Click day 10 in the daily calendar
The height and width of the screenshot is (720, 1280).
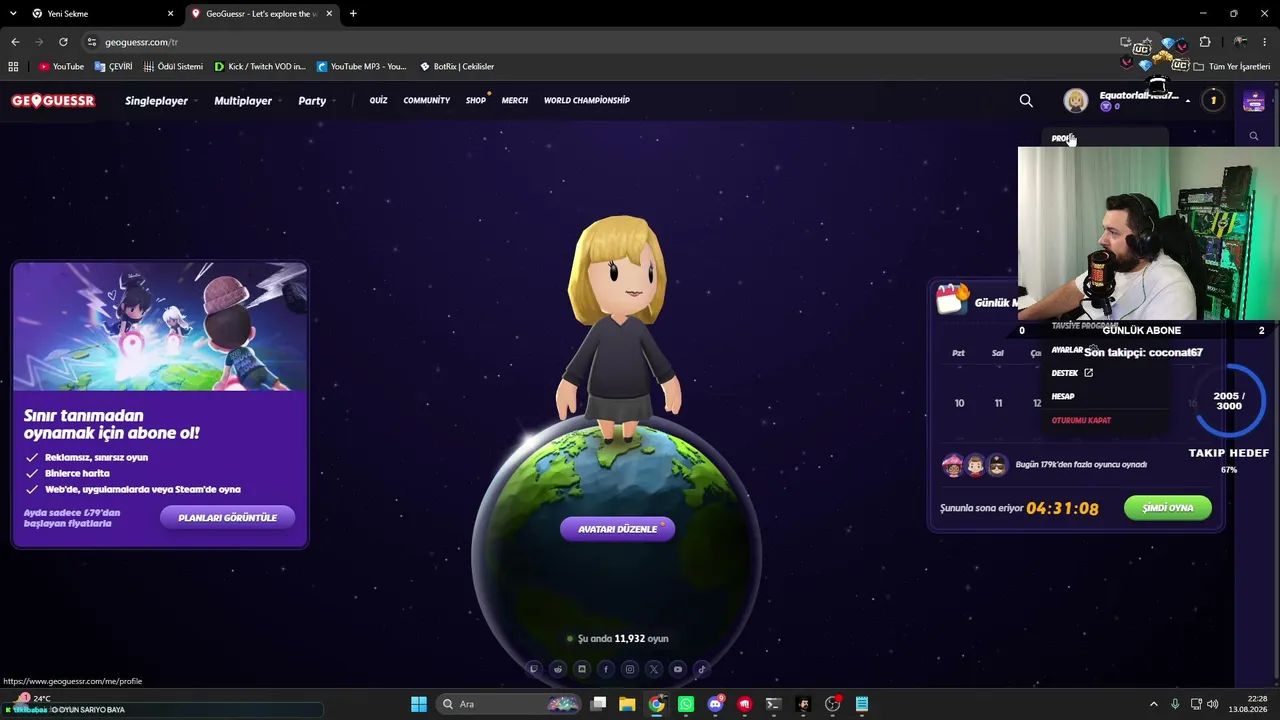tap(959, 403)
